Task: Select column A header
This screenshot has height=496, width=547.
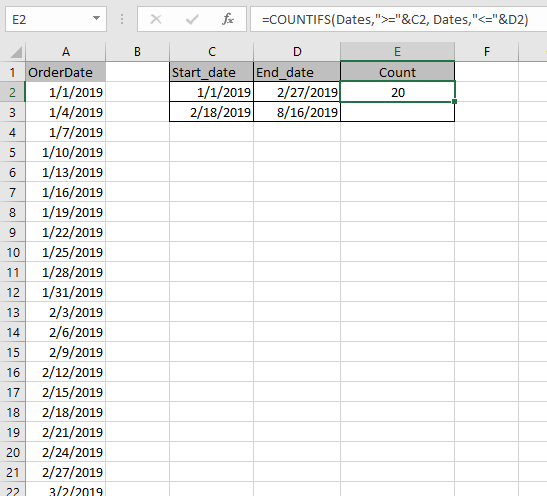Action: pos(66,52)
